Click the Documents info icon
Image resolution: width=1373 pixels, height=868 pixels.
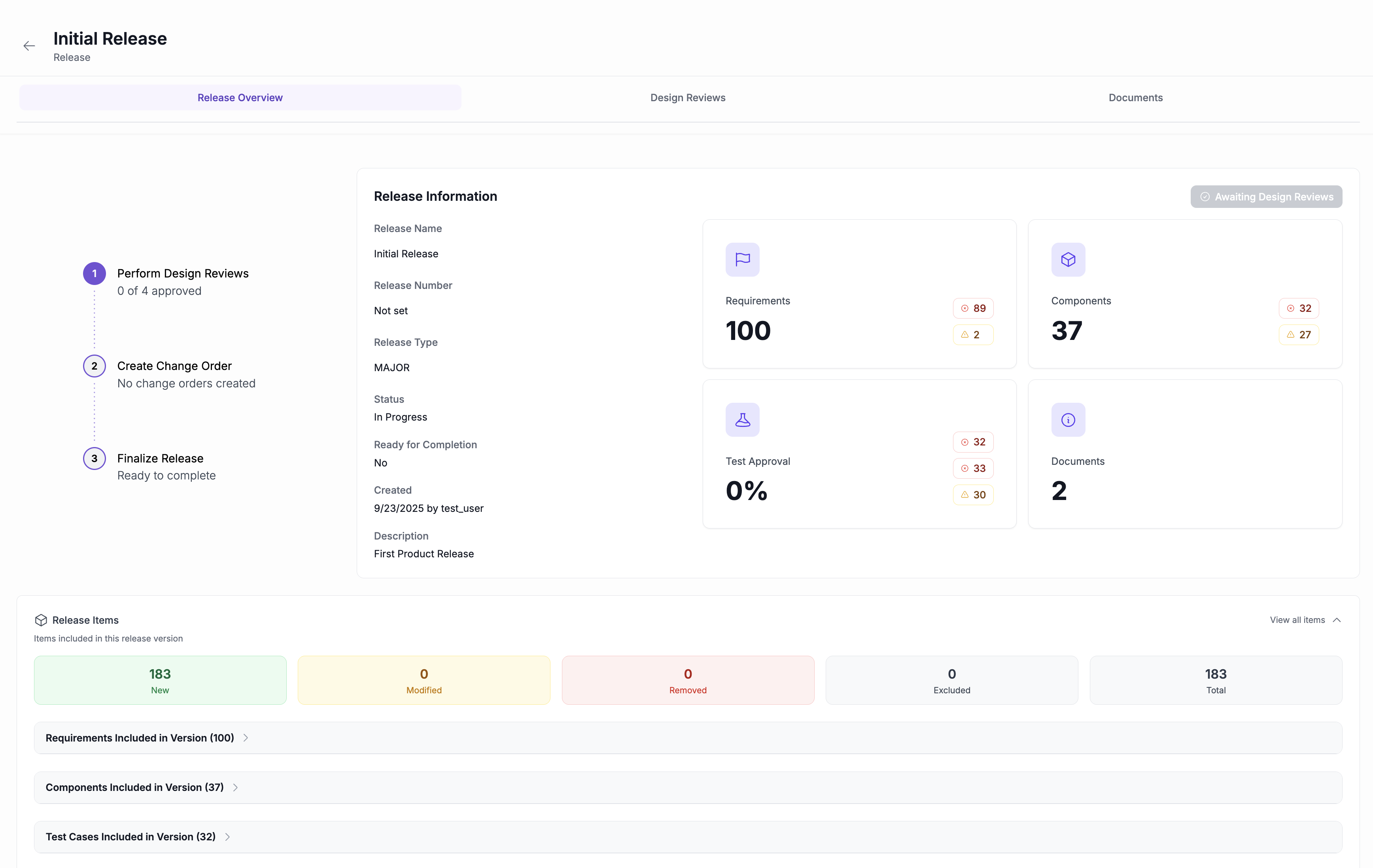click(1067, 420)
